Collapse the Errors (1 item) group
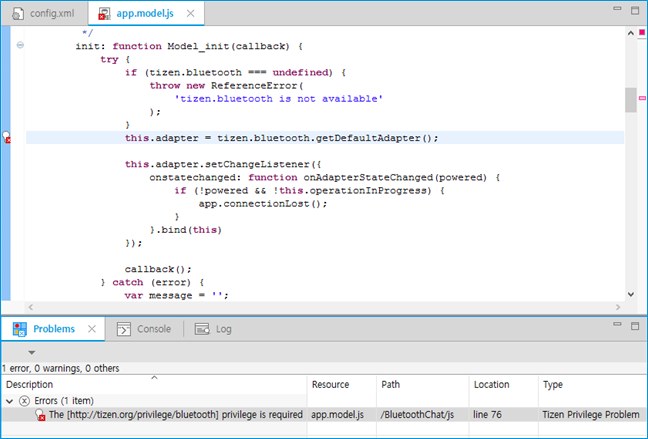Screen dimensions: 648x439 (x=11, y=400)
